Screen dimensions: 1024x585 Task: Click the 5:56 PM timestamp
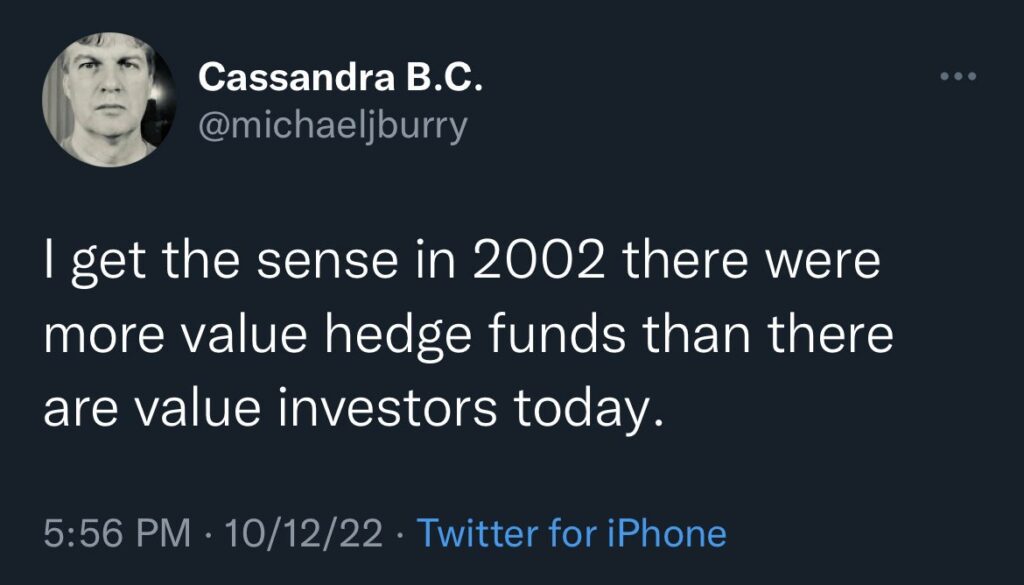[118, 532]
